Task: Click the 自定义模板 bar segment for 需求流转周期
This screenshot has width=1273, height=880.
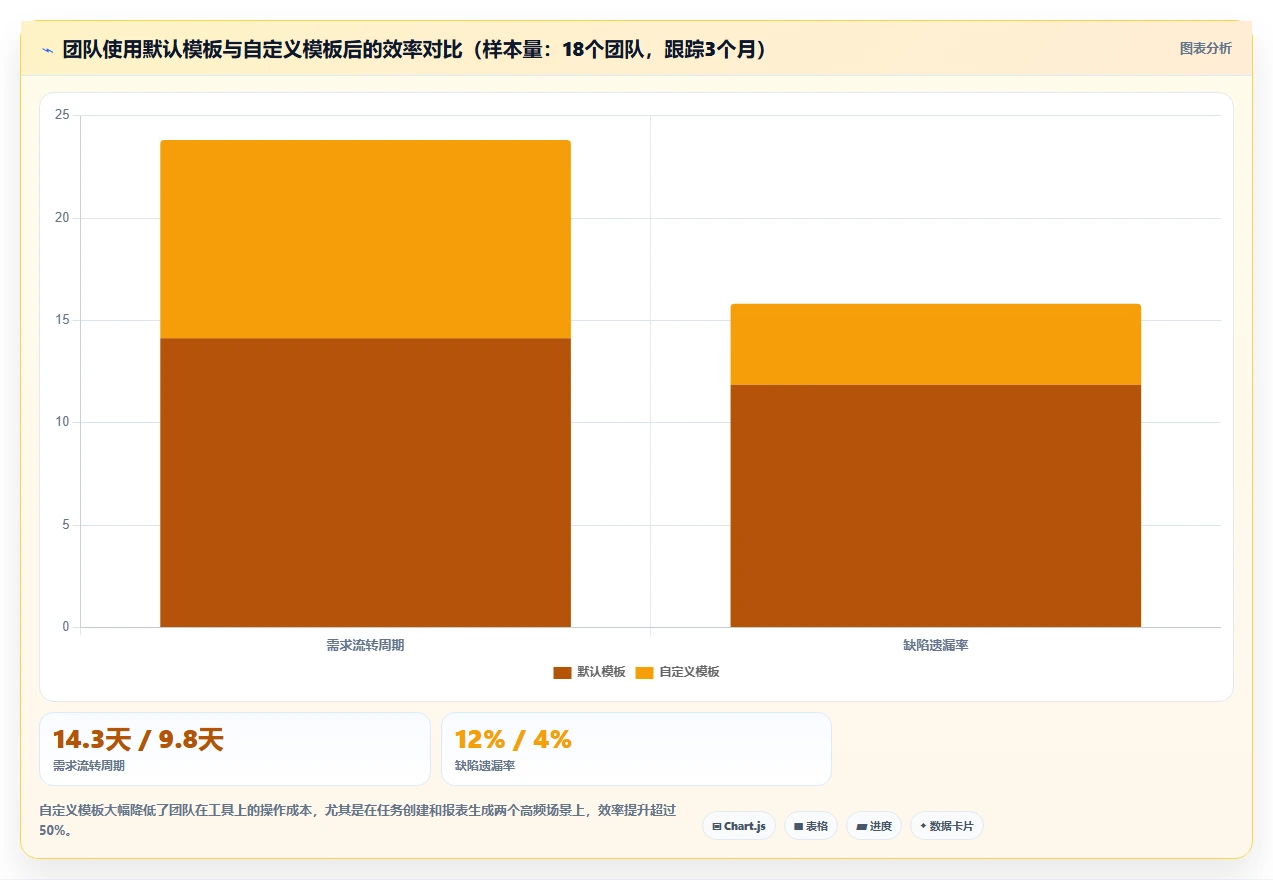Action: point(366,239)
